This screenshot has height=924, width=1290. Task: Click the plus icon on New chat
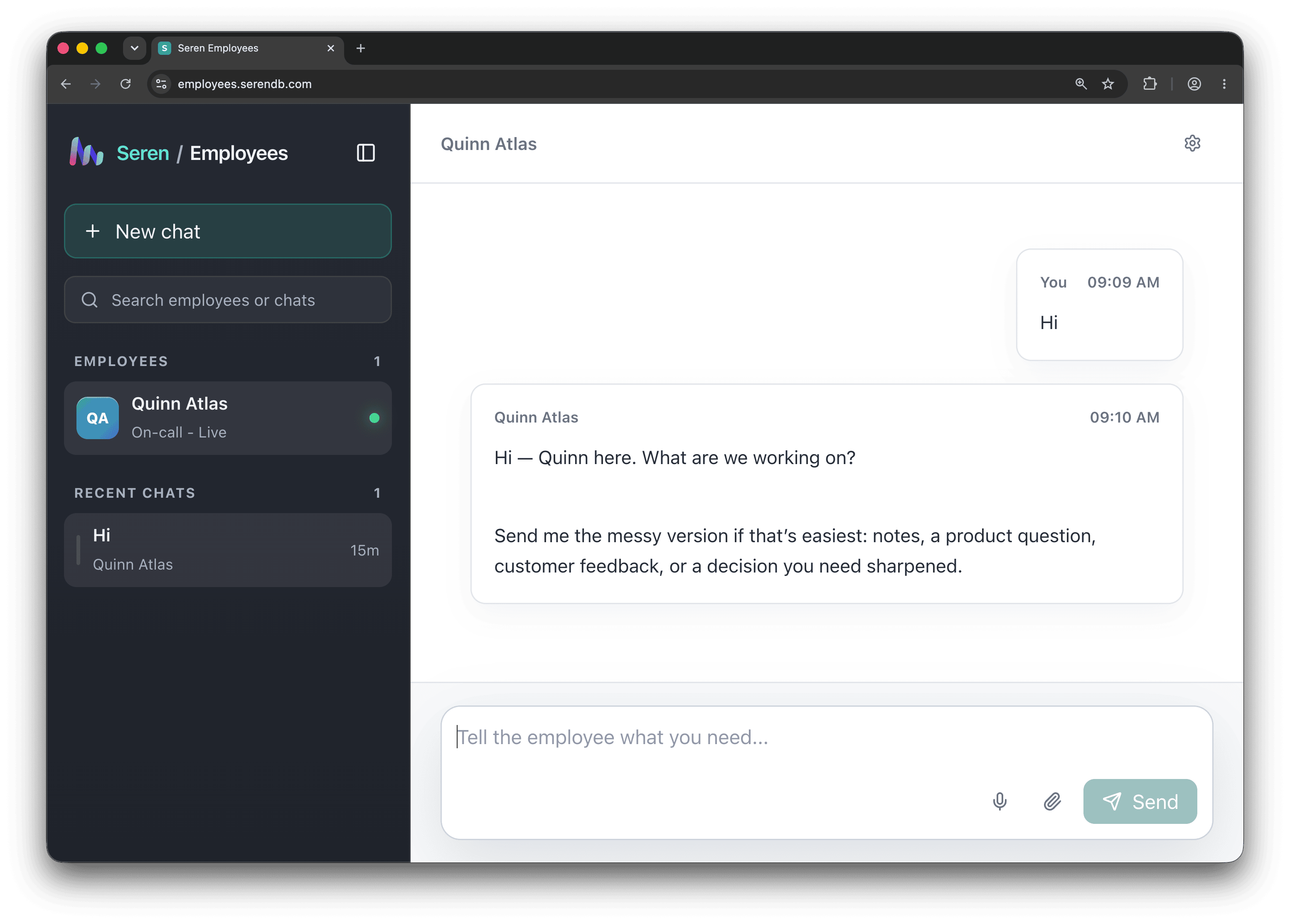93,231
